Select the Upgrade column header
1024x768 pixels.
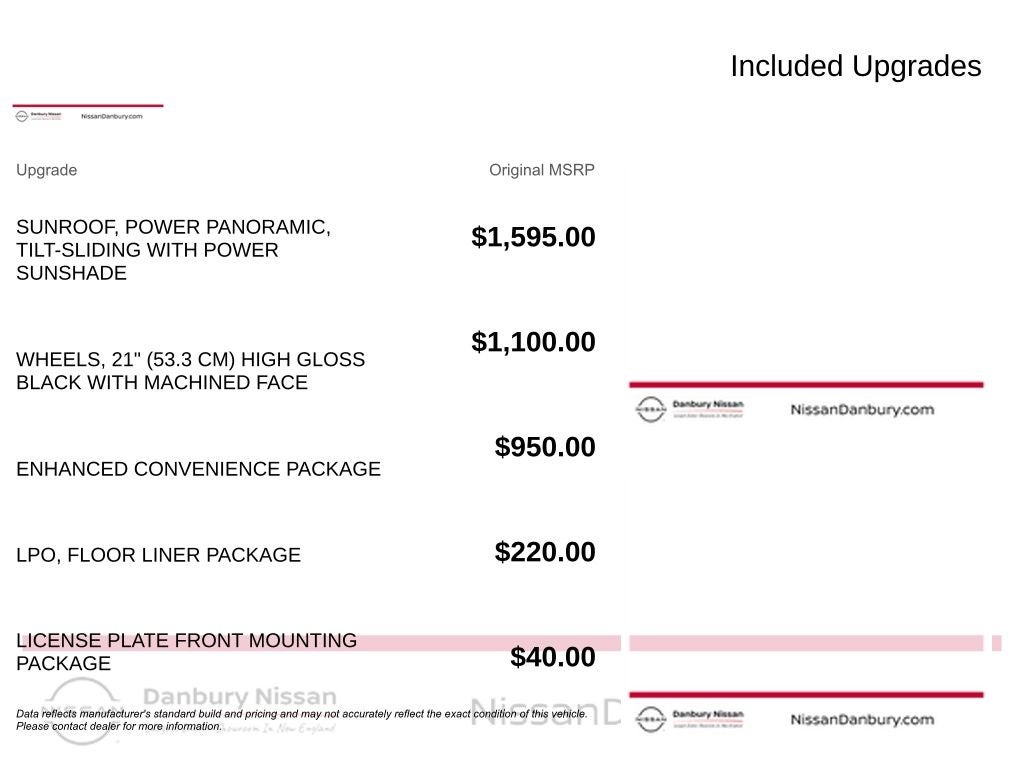click(x=46, y=170)
